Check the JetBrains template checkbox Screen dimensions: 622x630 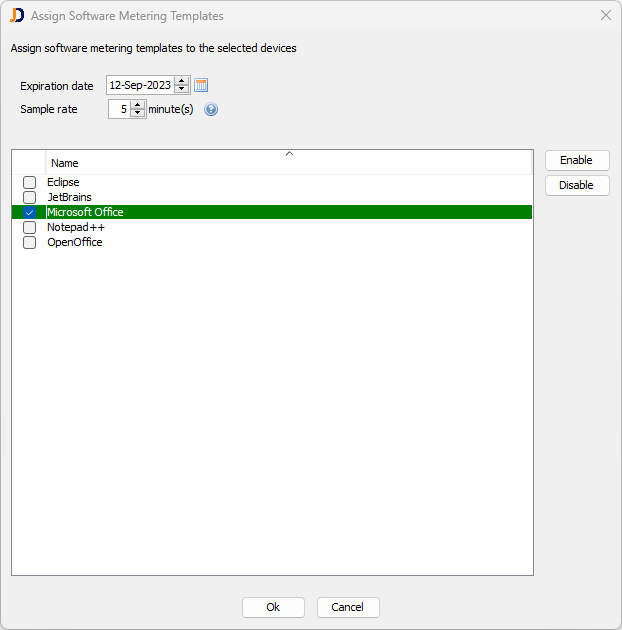click(x=29, y=197)
